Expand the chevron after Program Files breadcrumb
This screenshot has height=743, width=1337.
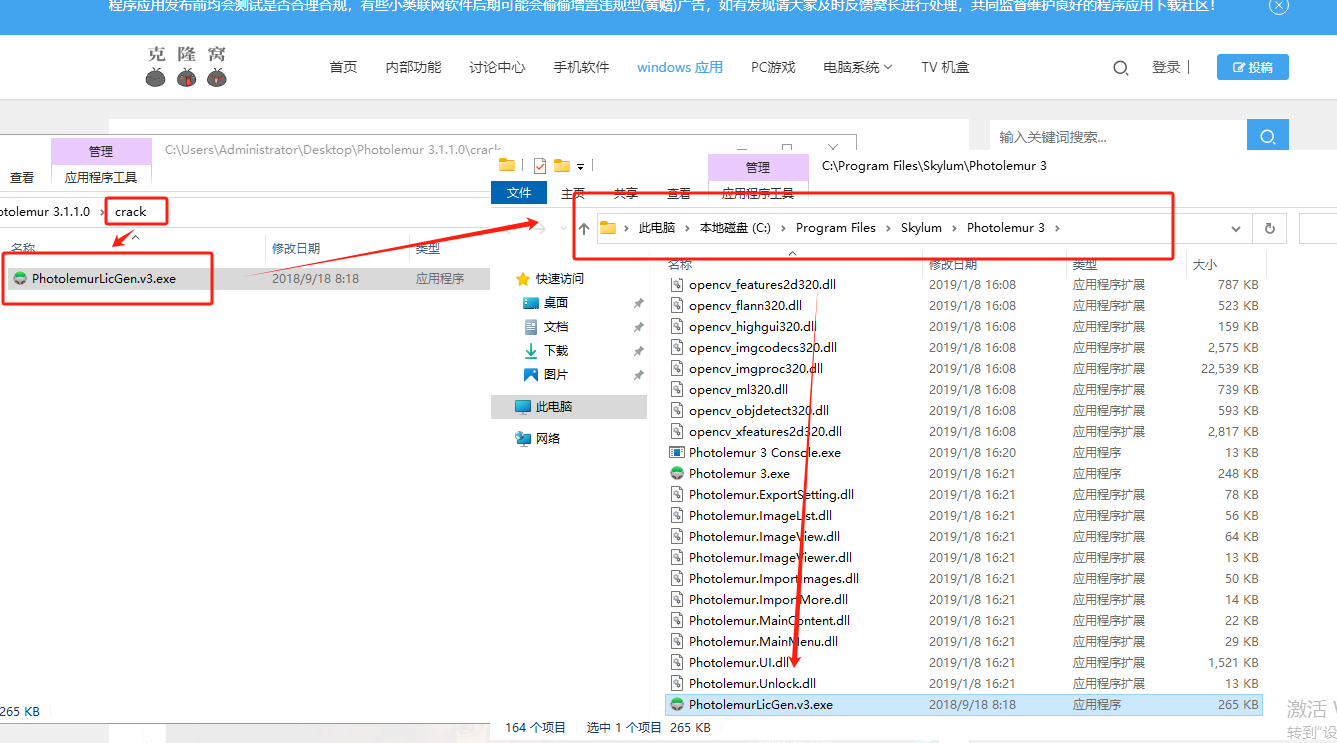click(x=886, y=228)
